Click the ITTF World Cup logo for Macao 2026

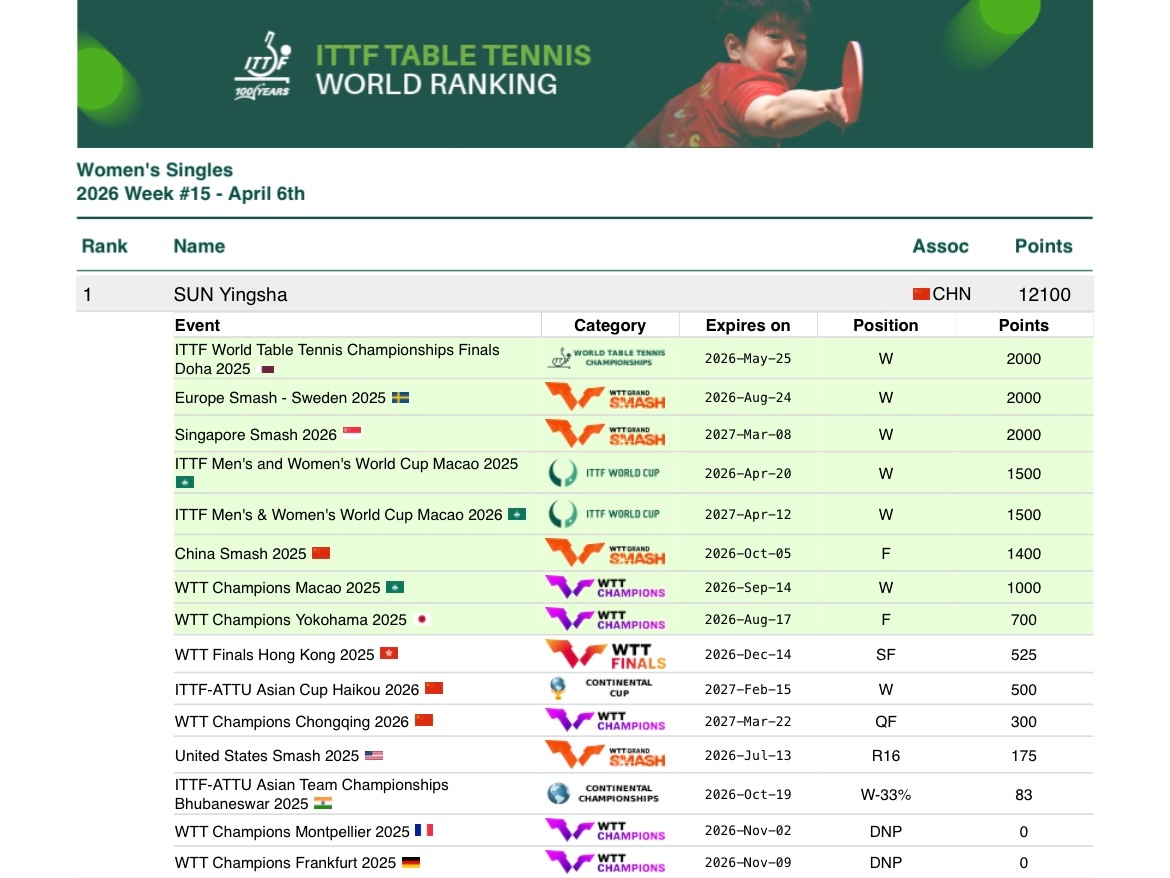coord(604,514)
